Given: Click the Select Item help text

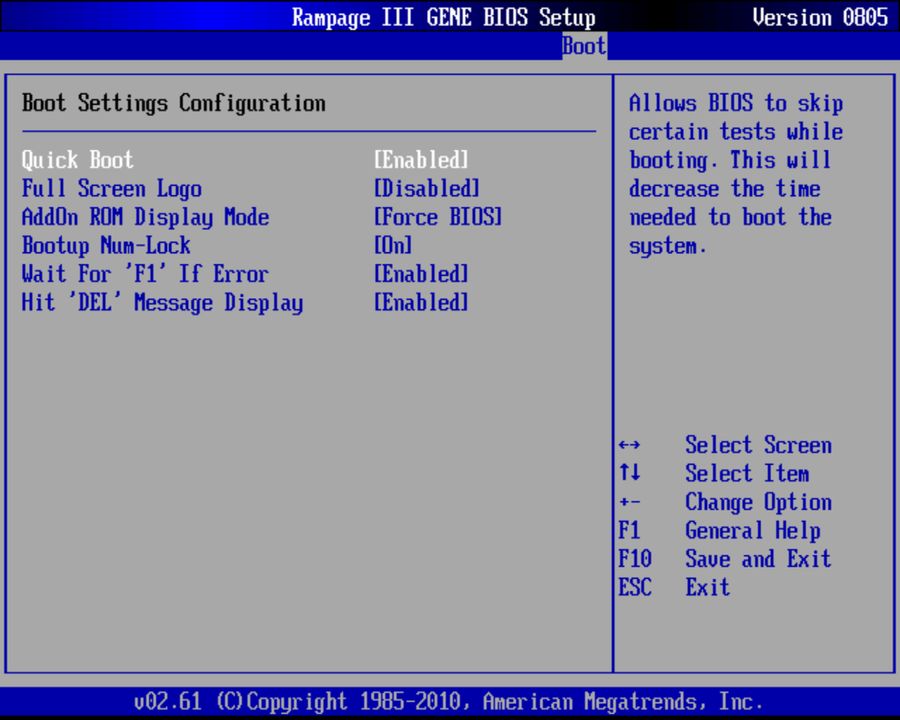Looking at the screenshot, I should coord(747,474).
